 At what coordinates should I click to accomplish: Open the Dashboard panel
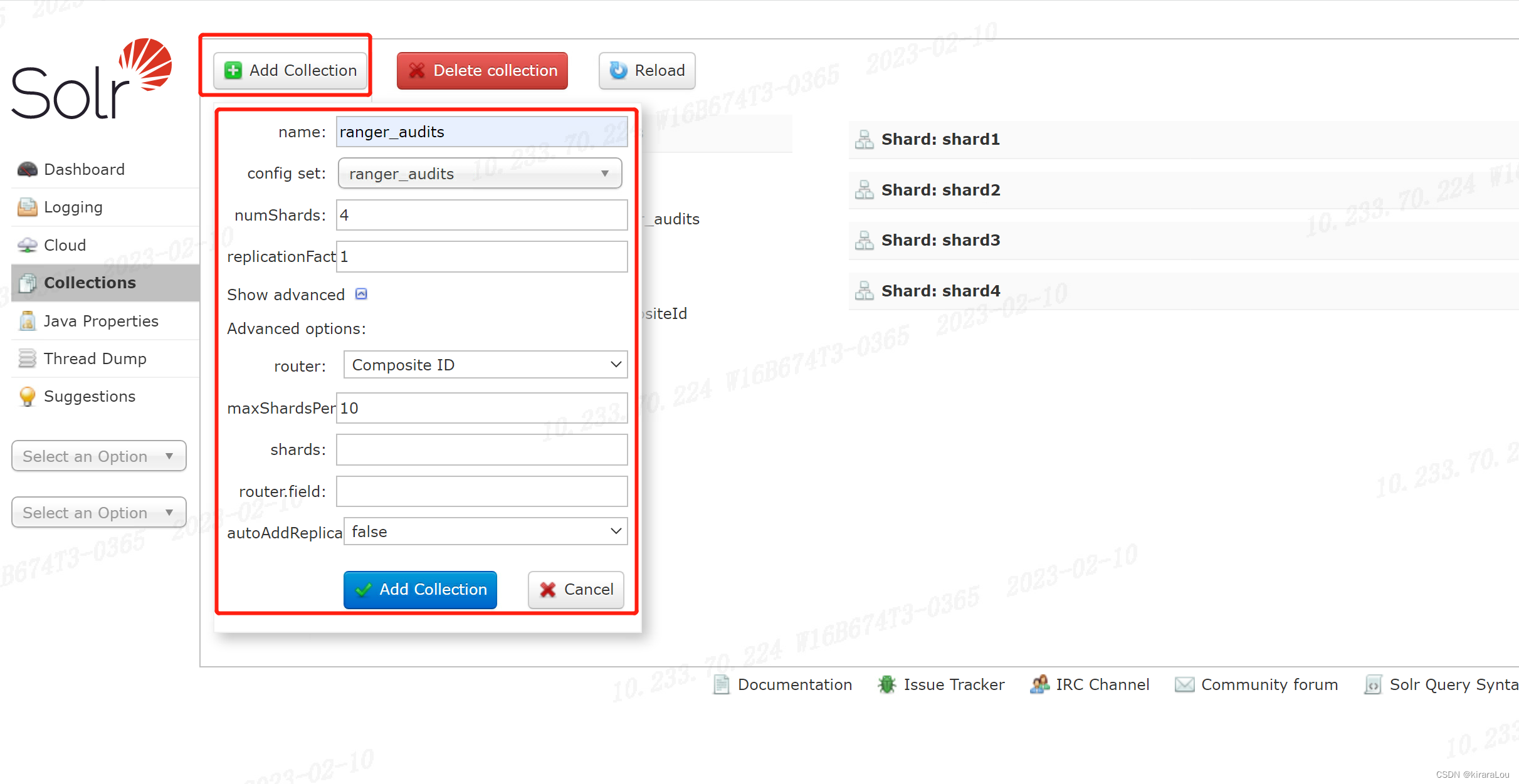pyautogui.click(x=83, y=169)
